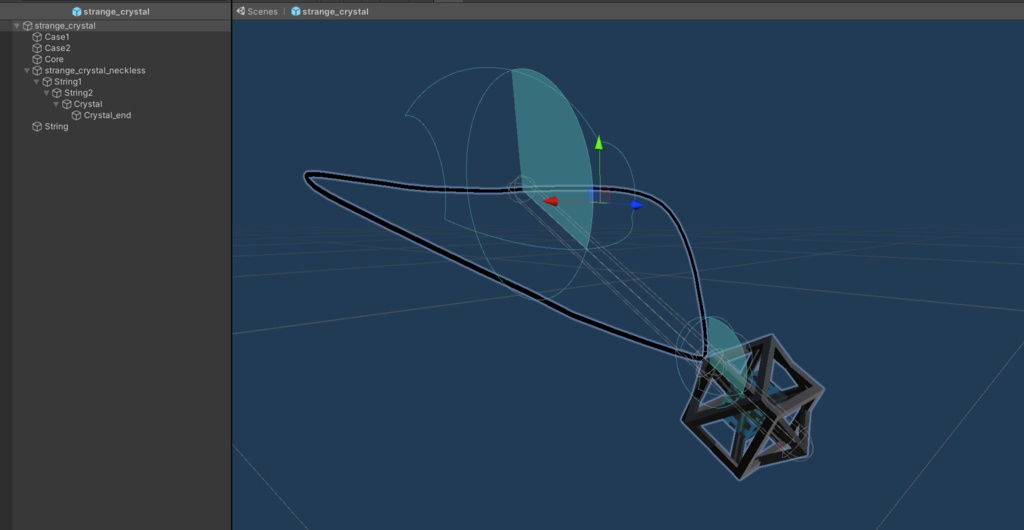
Task: Select the String object at bottom of hierarchy
Action: 56,127
